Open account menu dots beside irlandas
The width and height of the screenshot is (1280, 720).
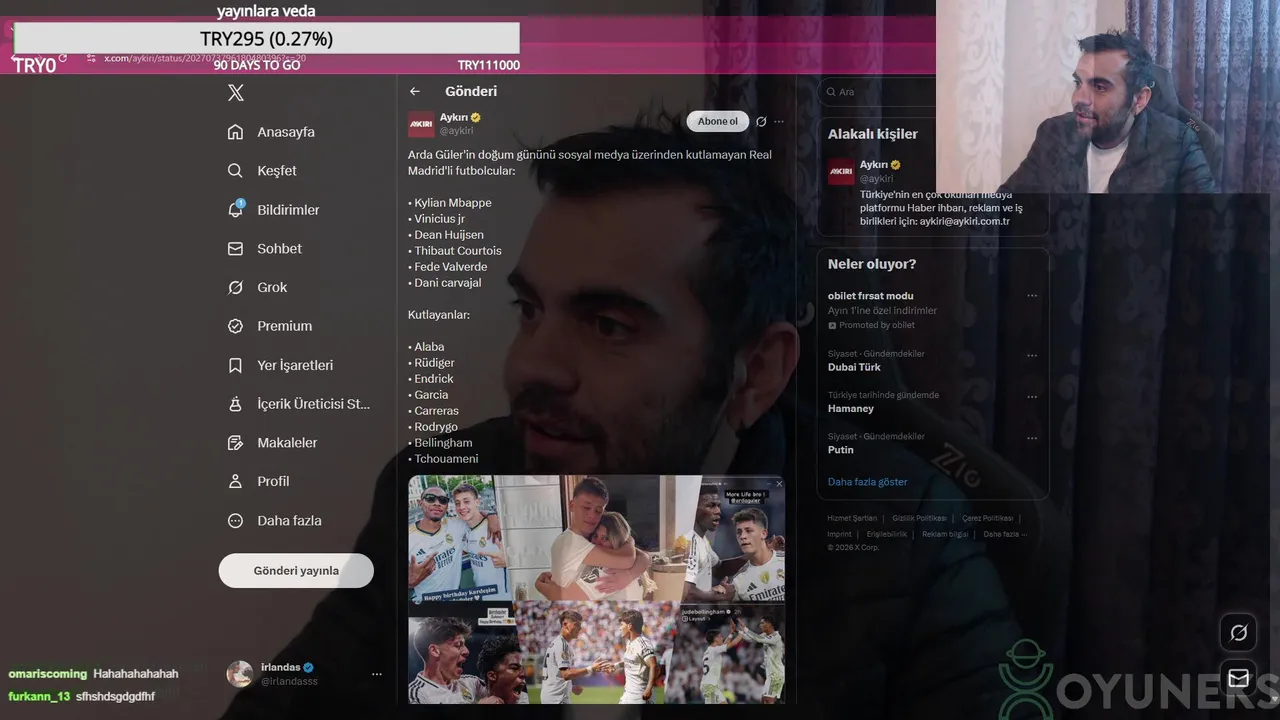[x=377, y=674]
